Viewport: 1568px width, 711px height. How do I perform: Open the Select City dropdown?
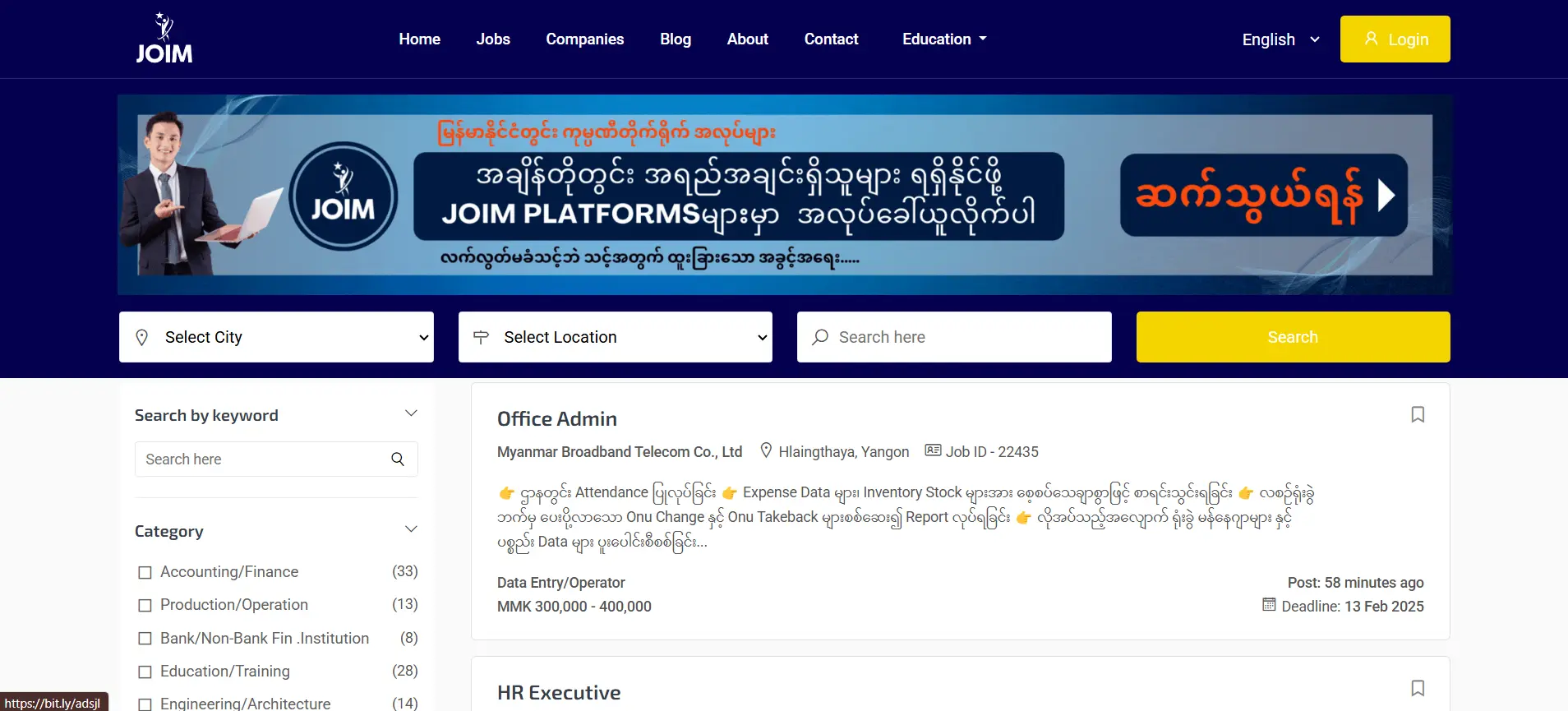tap(276, 337)
